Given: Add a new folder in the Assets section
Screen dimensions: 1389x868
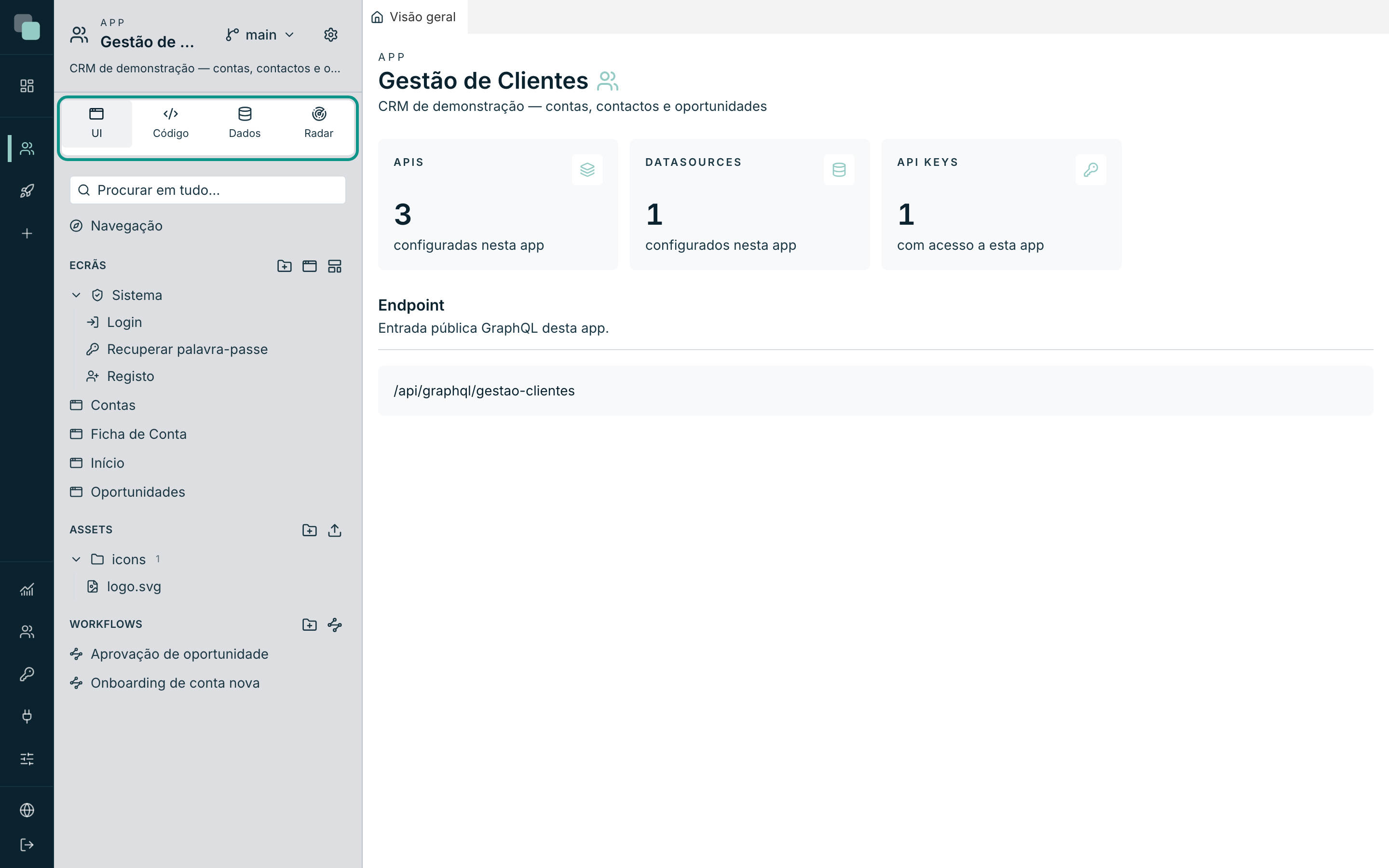Looking at the screenshot, I should [x=309, y=530].
